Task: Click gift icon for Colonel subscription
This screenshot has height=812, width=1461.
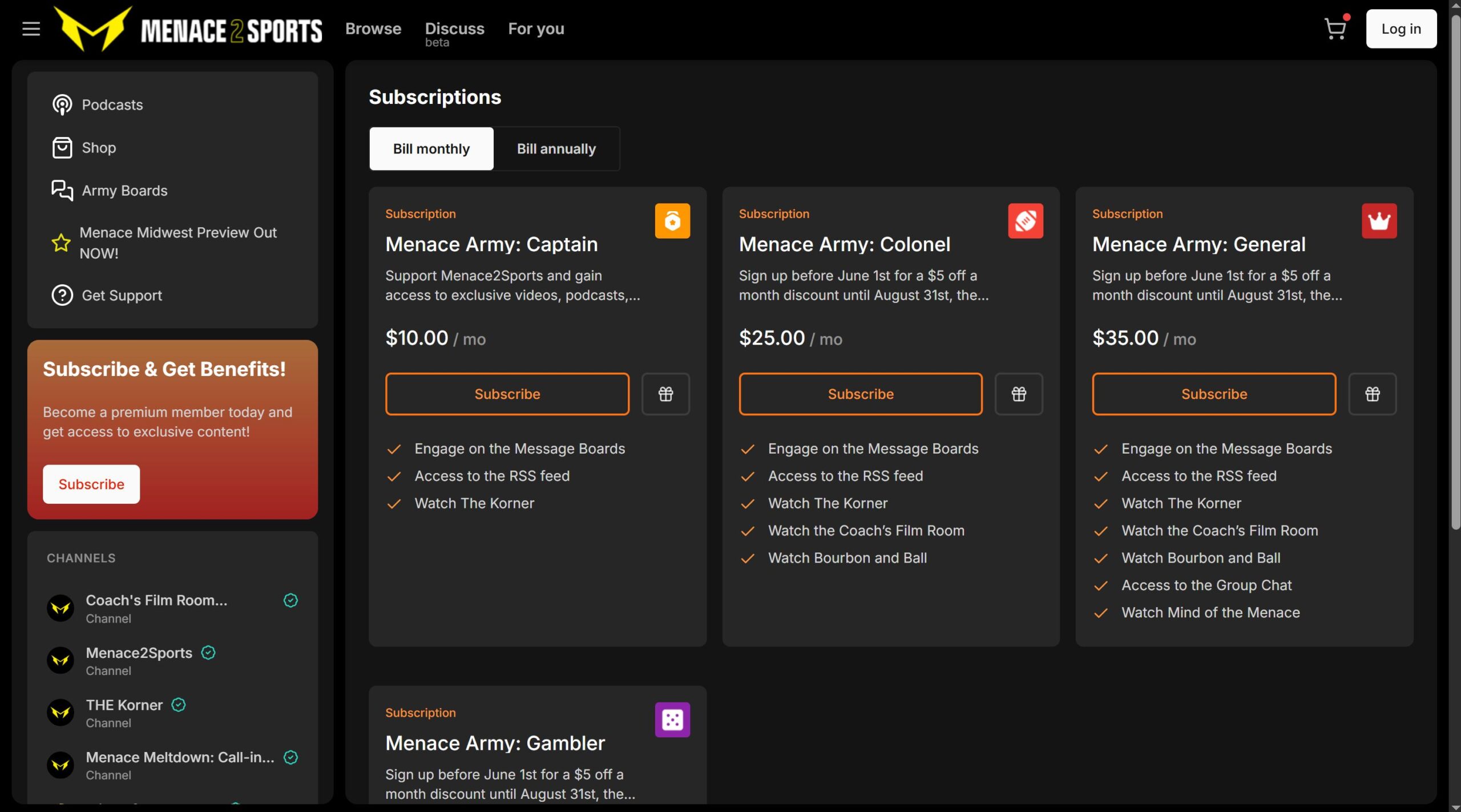Action: [1019, 394]
